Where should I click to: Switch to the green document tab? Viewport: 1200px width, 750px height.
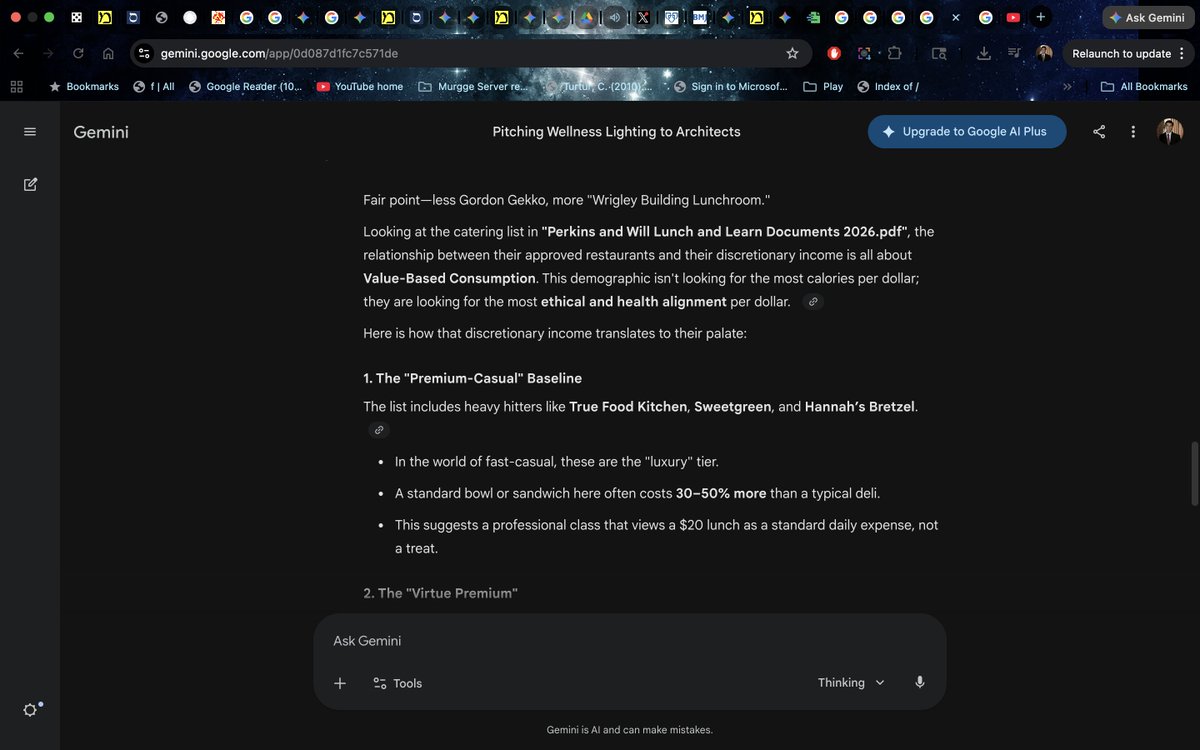[814, 17]
